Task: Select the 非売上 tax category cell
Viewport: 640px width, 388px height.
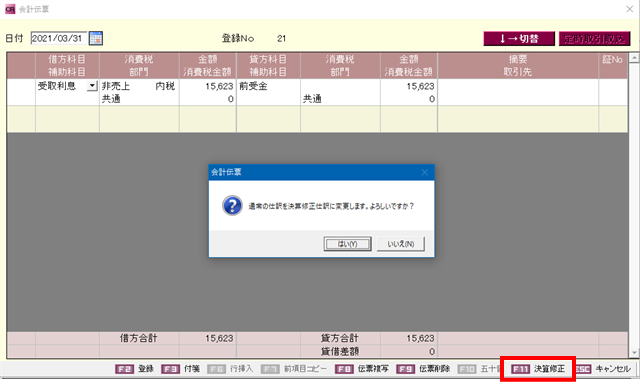Action: point(116,86)
